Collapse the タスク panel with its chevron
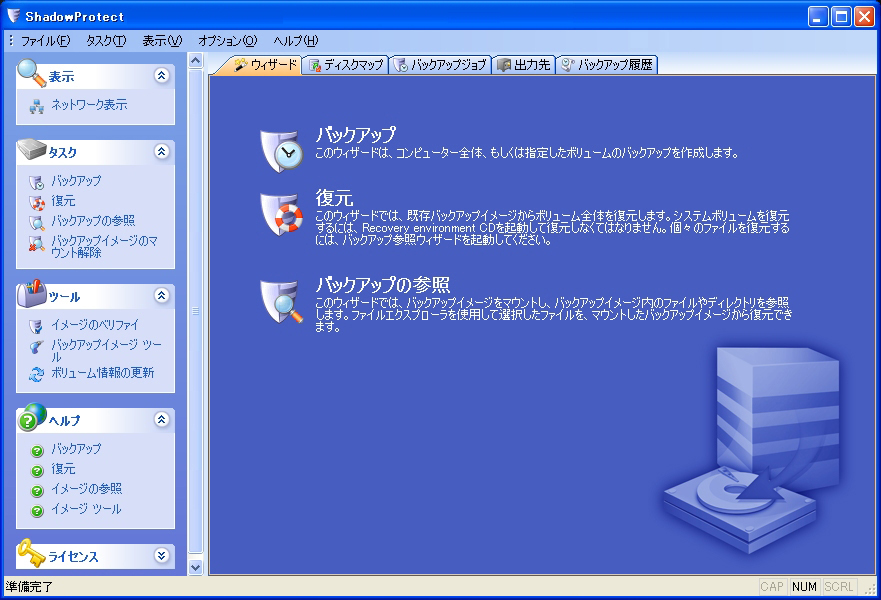This screenshot has width=881, height=600. (x=161, y=151)
